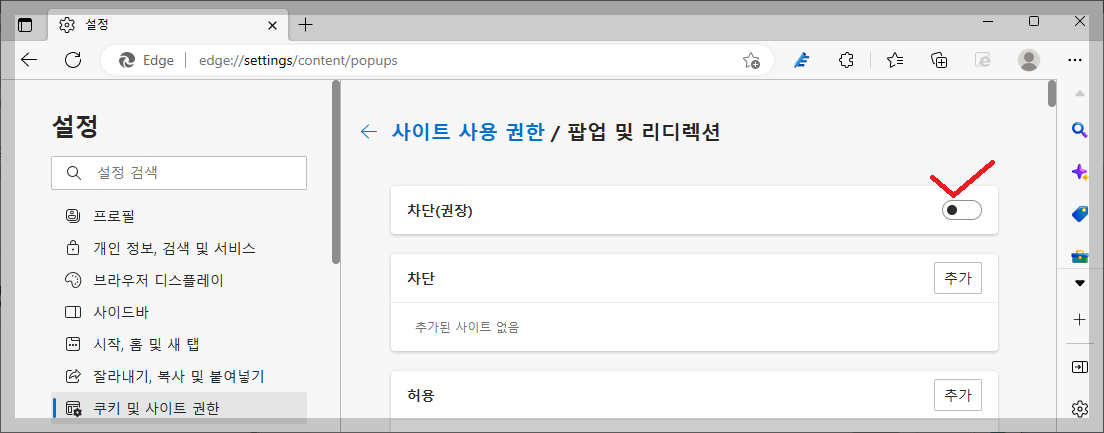
Task: Click sidebar hide/dock panel icon
Action: click(x=1079, y=367)
